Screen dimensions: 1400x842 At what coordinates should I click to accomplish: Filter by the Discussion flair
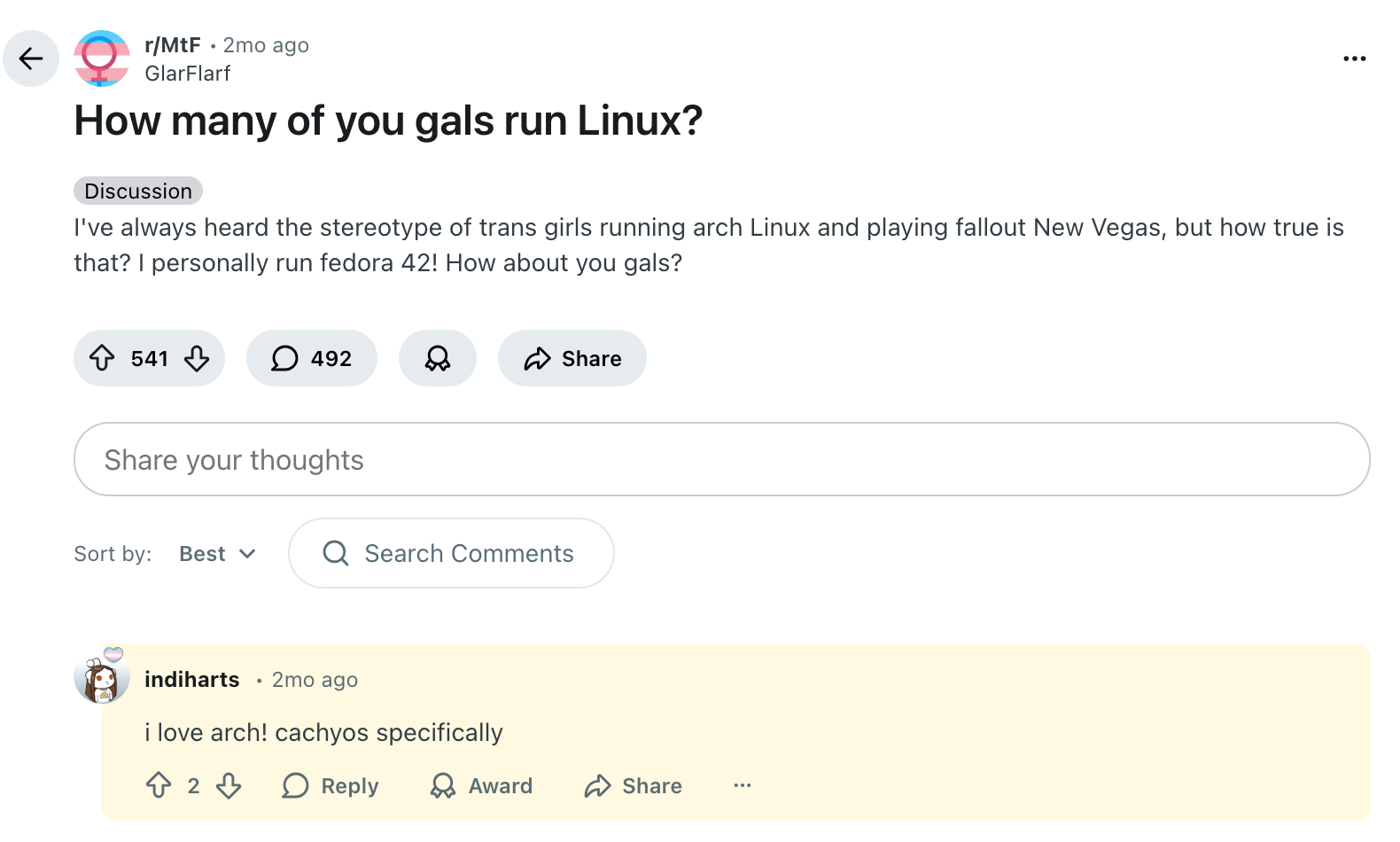[138, 191]
